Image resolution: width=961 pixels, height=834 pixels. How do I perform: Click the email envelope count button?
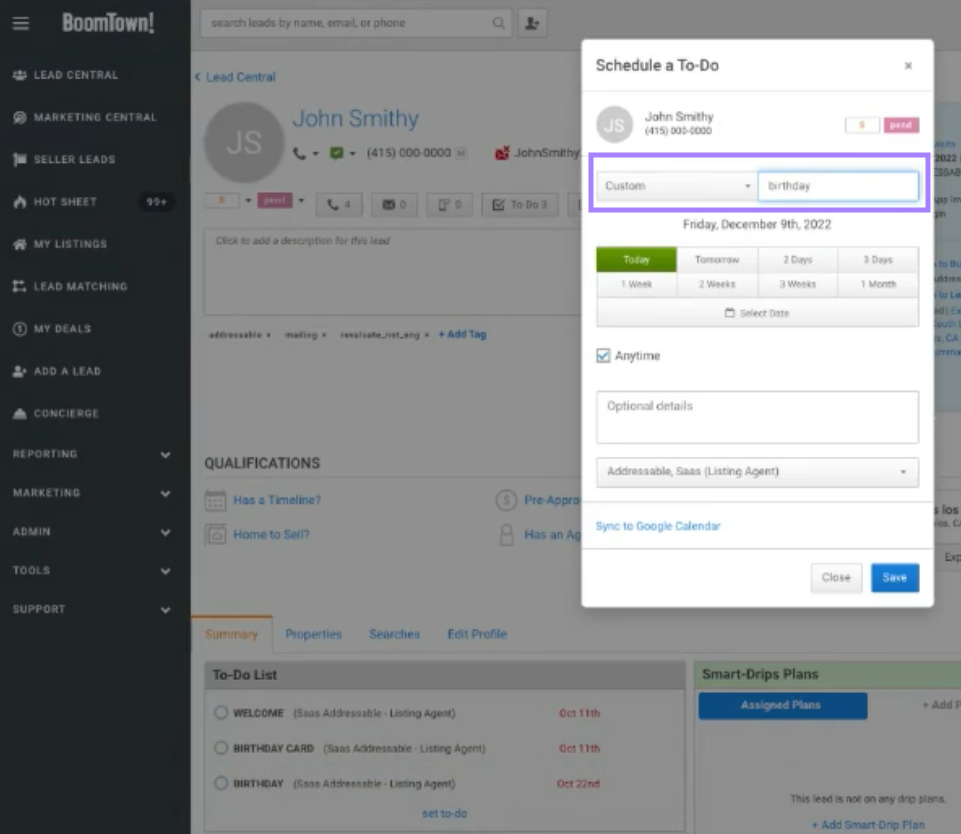(394, 205)
